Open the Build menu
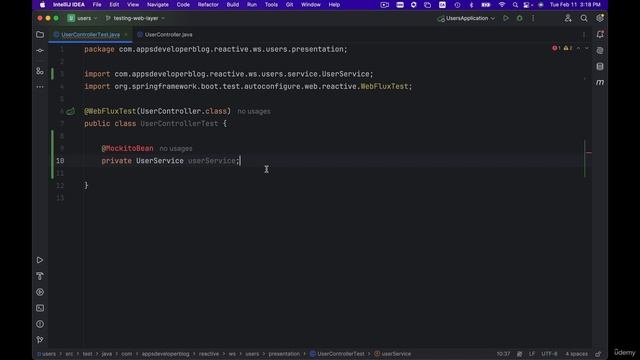The width and height of the screenshot is (640, 360). tap(233, 5)
